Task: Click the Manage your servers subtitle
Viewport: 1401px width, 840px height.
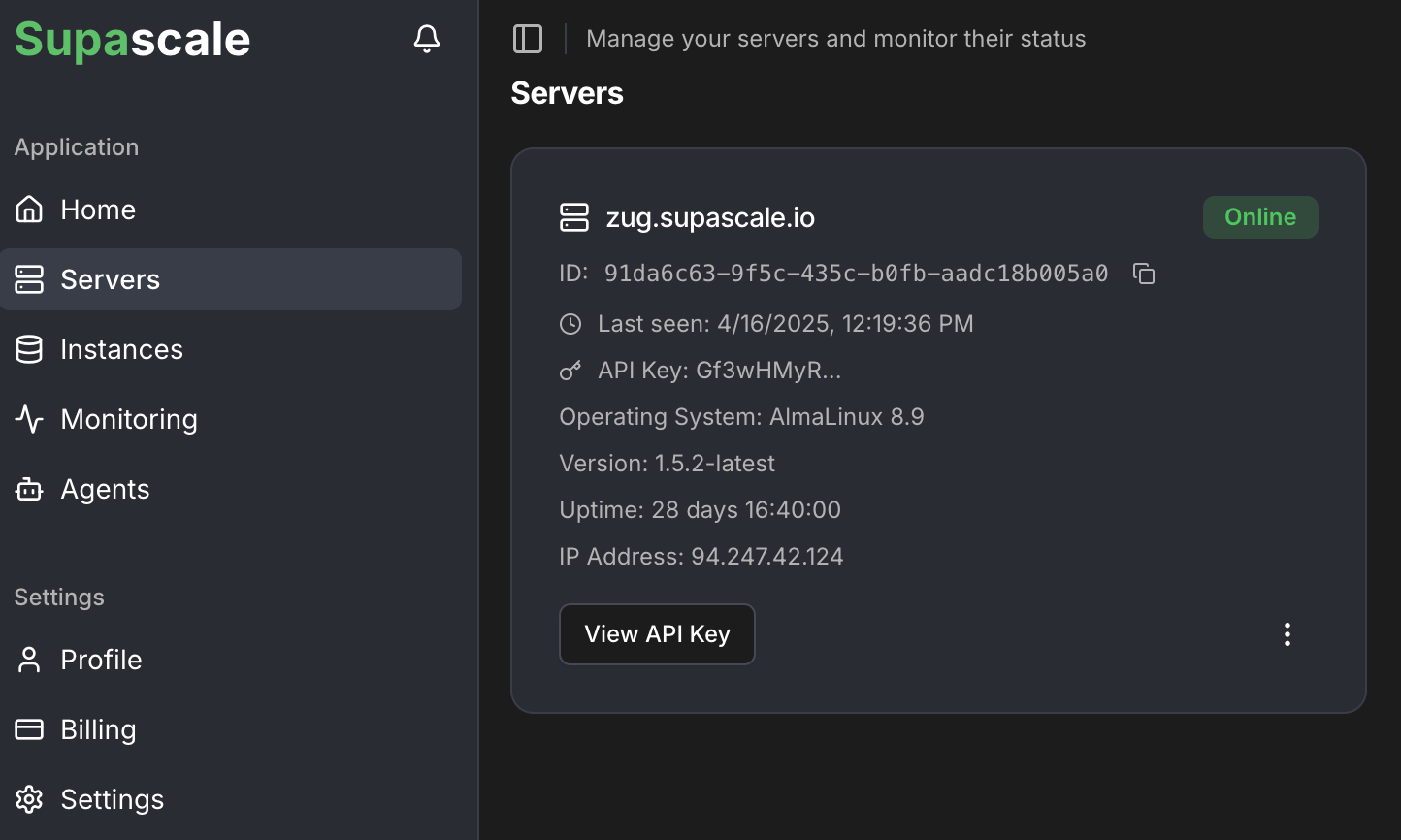Action: tap(835, 39)
